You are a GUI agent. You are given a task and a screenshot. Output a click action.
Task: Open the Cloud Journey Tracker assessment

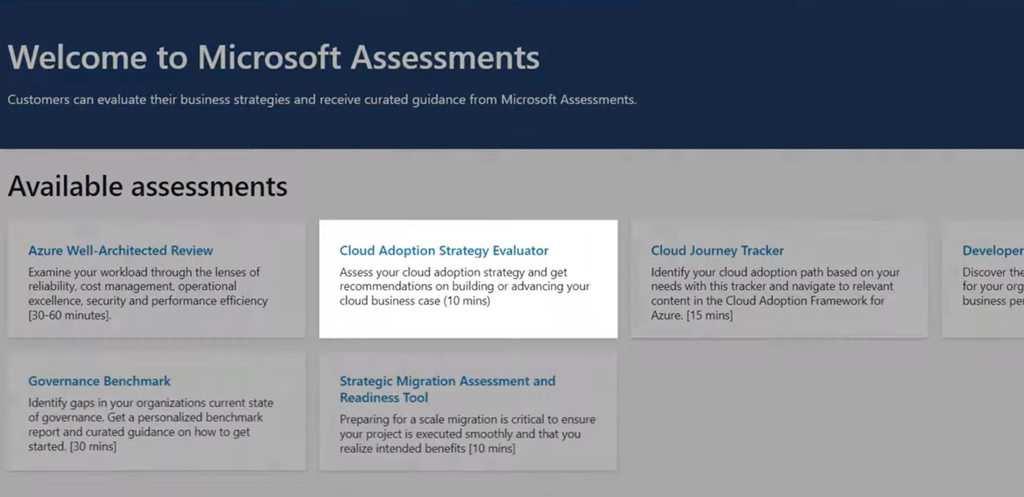717,250
